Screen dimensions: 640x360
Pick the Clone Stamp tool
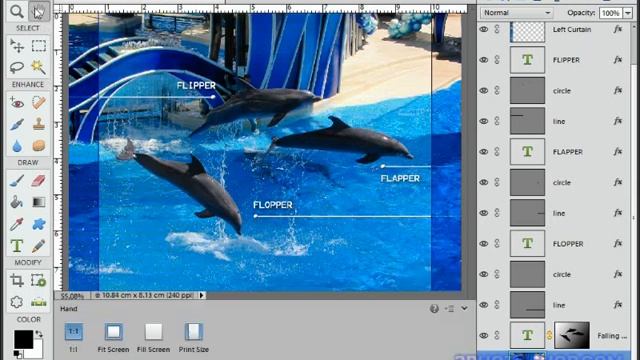[x=39, y=124]
